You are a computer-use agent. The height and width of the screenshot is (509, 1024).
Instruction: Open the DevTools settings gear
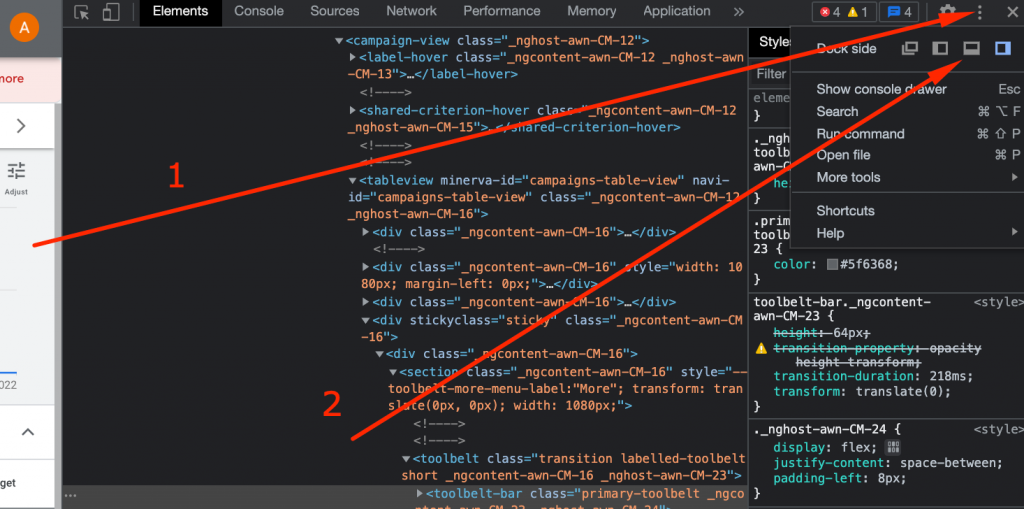click(948, 12)
